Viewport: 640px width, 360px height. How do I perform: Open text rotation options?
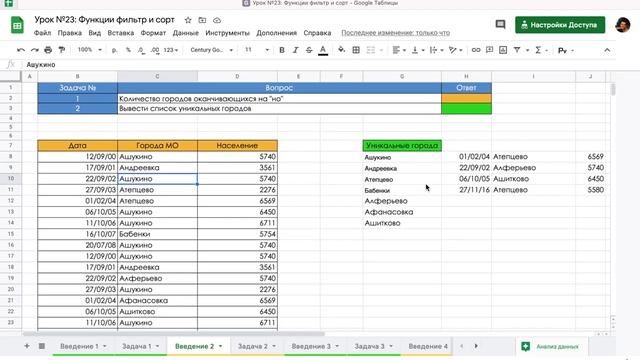click(x=455, y=50)
